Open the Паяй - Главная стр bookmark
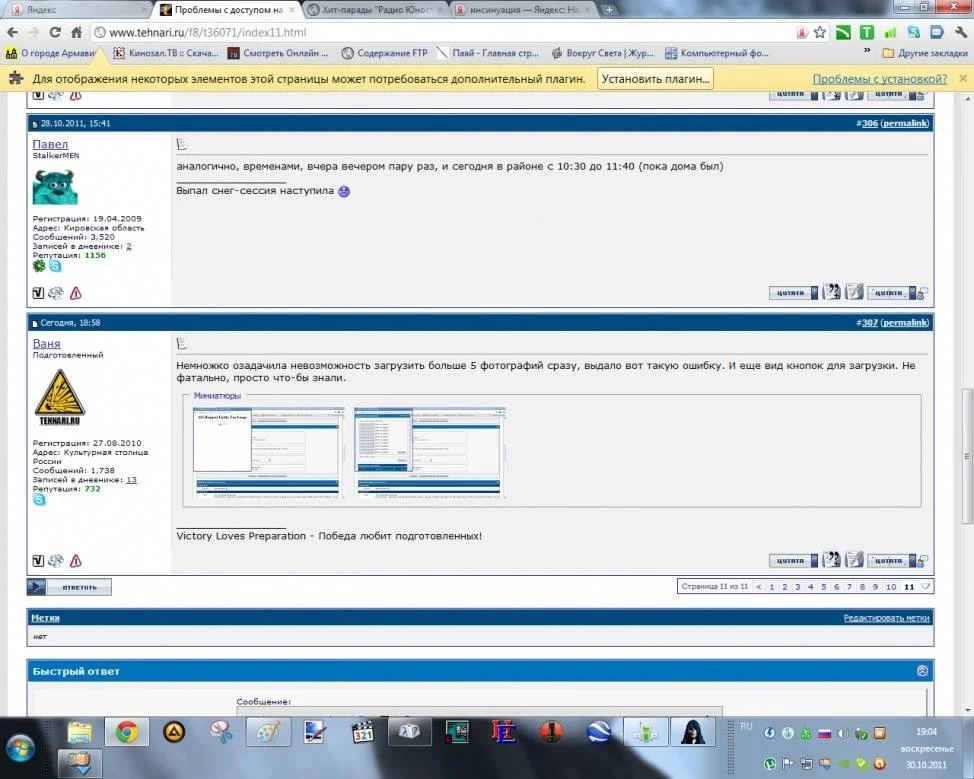This screenshot has width=974, height=779. pos(488,53)
